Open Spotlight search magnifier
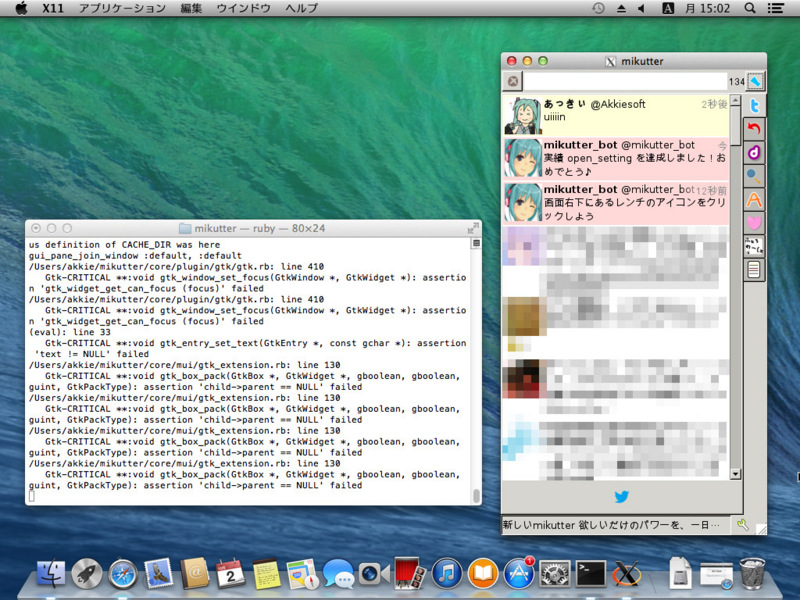 coord(749,8)
